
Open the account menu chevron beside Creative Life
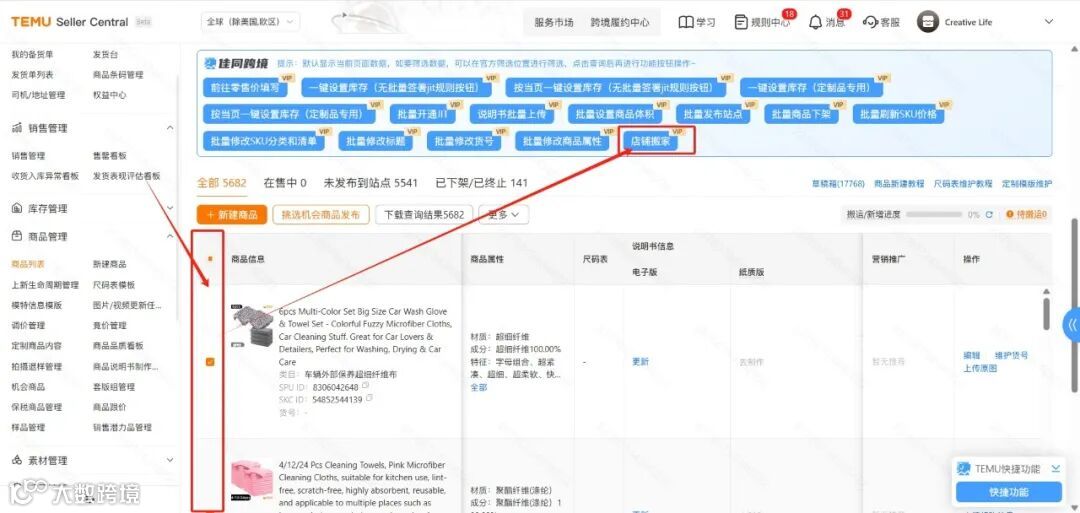[x=1049, y=22]
